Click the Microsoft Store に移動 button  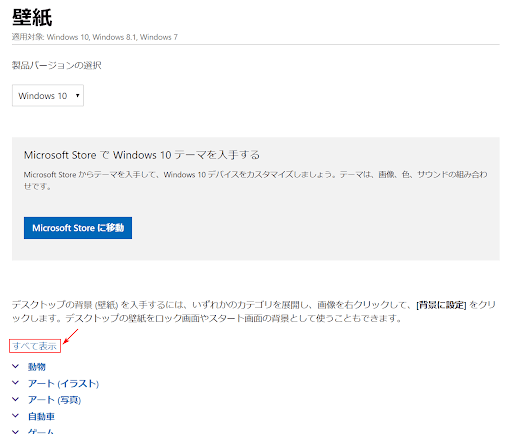(78, 228)
